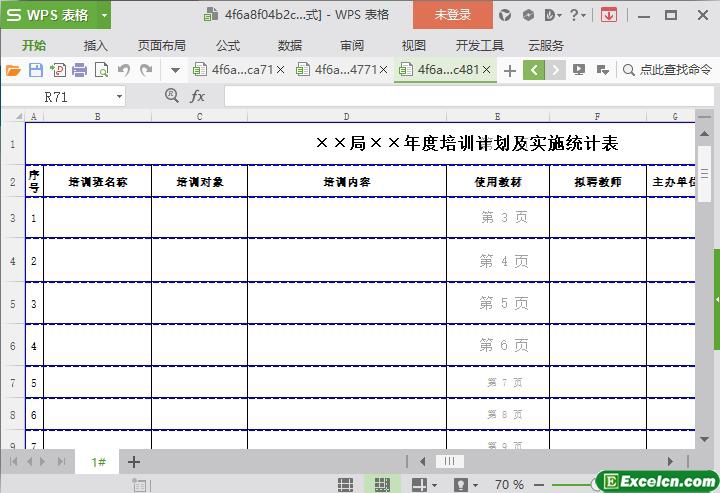Open the eye protection lamp dropdown
This screenshot has width=720, height=493.
466,484
